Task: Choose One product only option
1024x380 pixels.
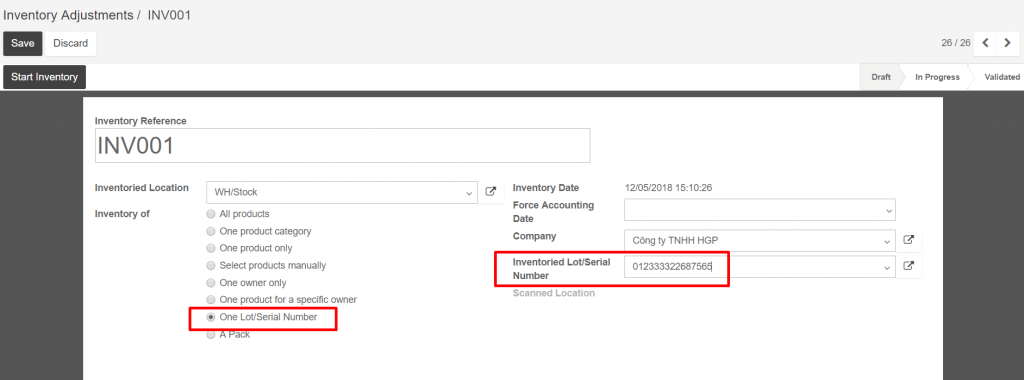Action: [210, 248]
